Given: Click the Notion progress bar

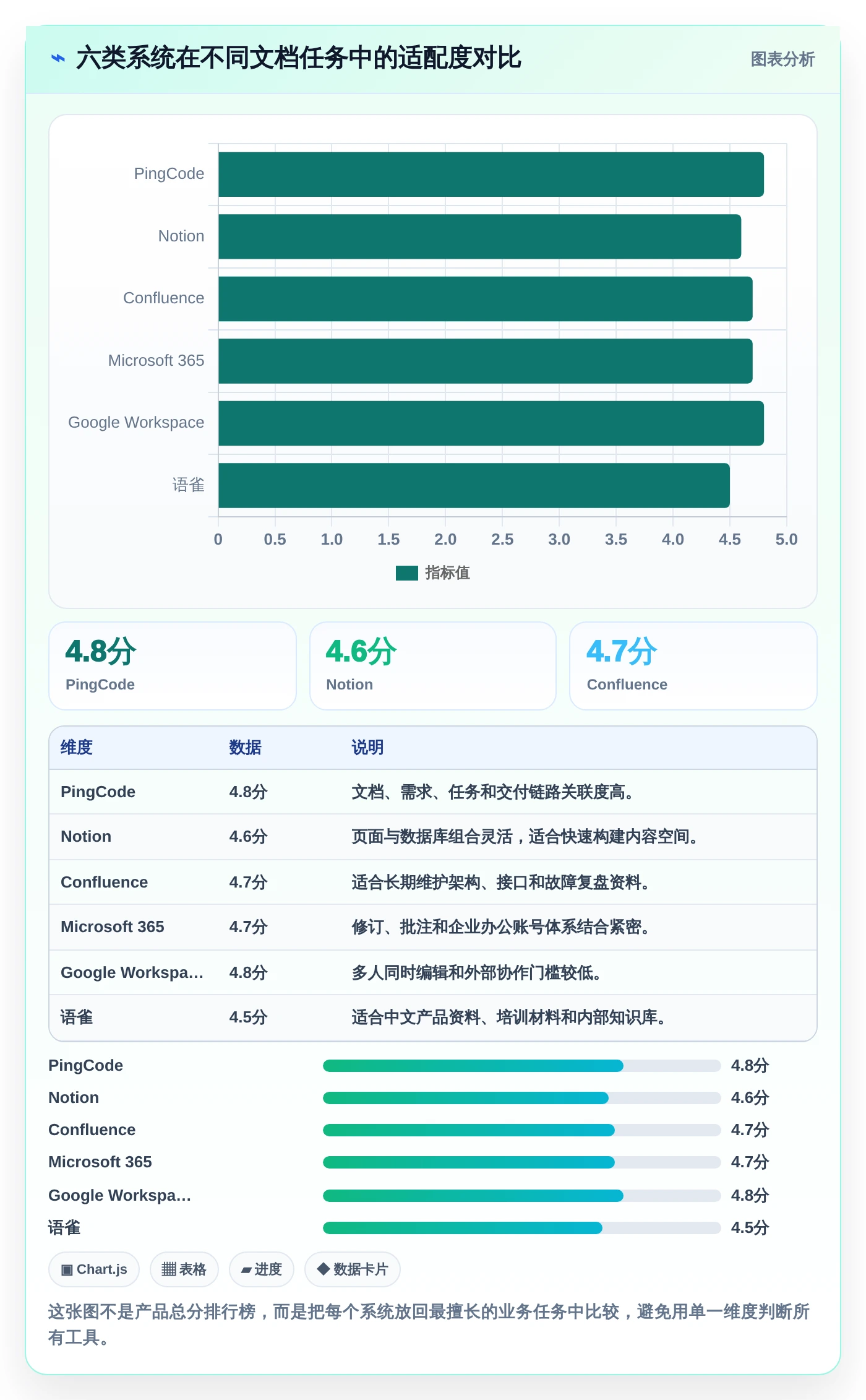Looking at the screenshot, I should (x=521, y=1098).
